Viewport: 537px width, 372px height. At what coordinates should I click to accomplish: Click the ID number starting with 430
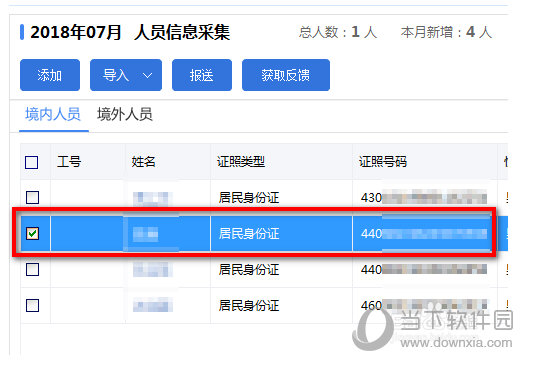[x=424, y=198]
